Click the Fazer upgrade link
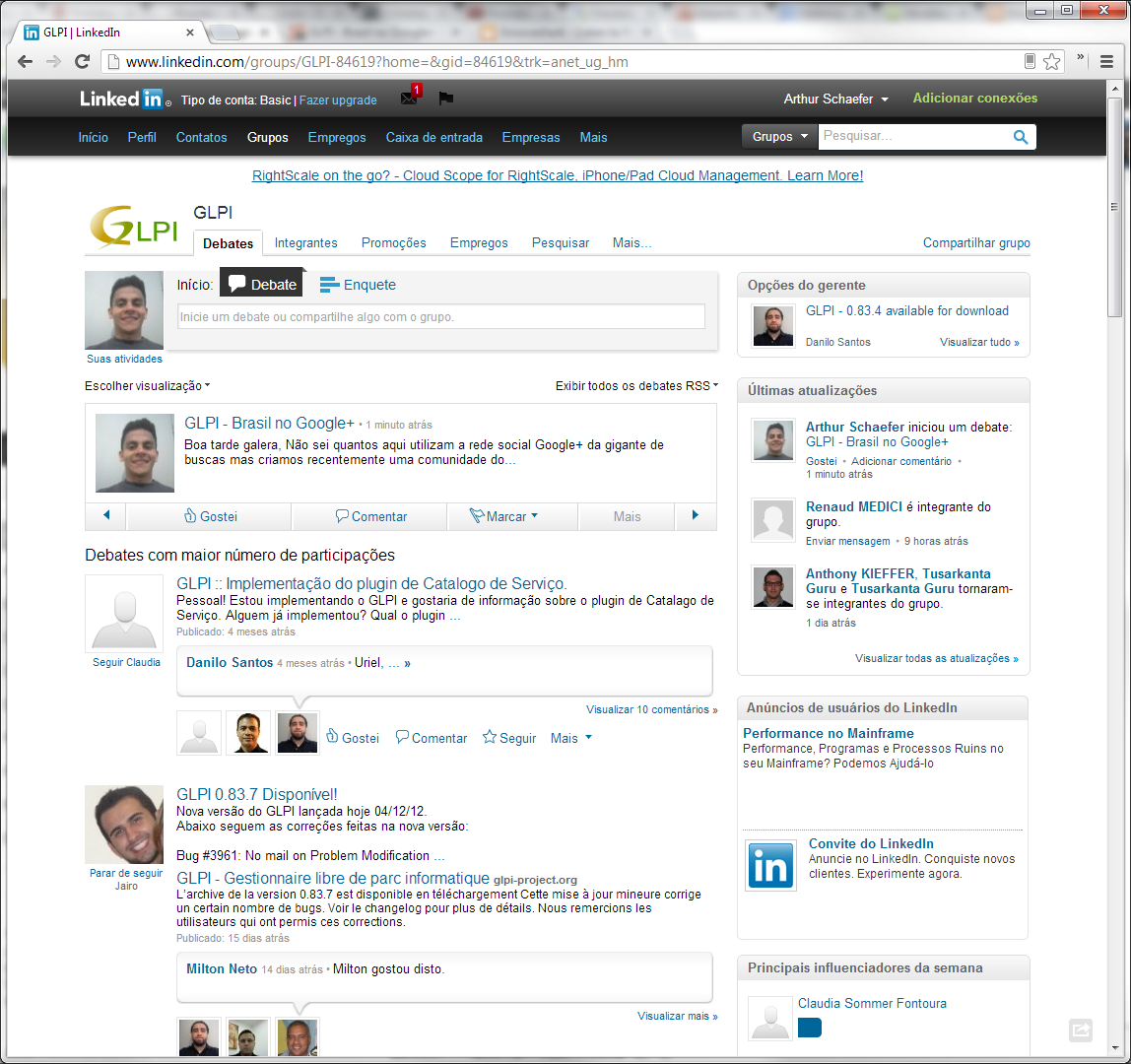Image resolution: width=1131 pixels, height=1064 pixels. 338,100
